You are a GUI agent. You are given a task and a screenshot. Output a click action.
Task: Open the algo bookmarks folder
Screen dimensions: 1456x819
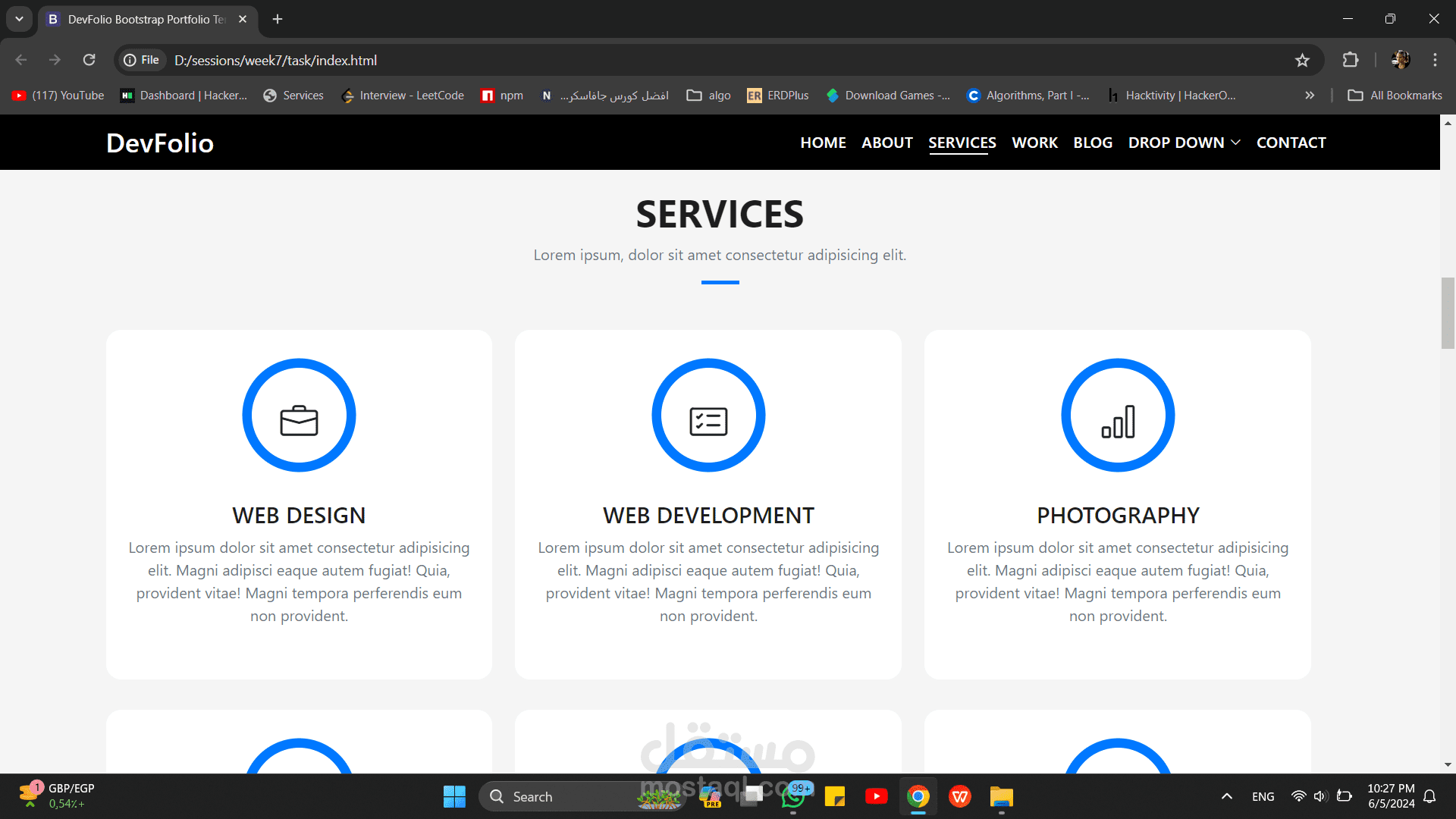[x=709, y=96]
